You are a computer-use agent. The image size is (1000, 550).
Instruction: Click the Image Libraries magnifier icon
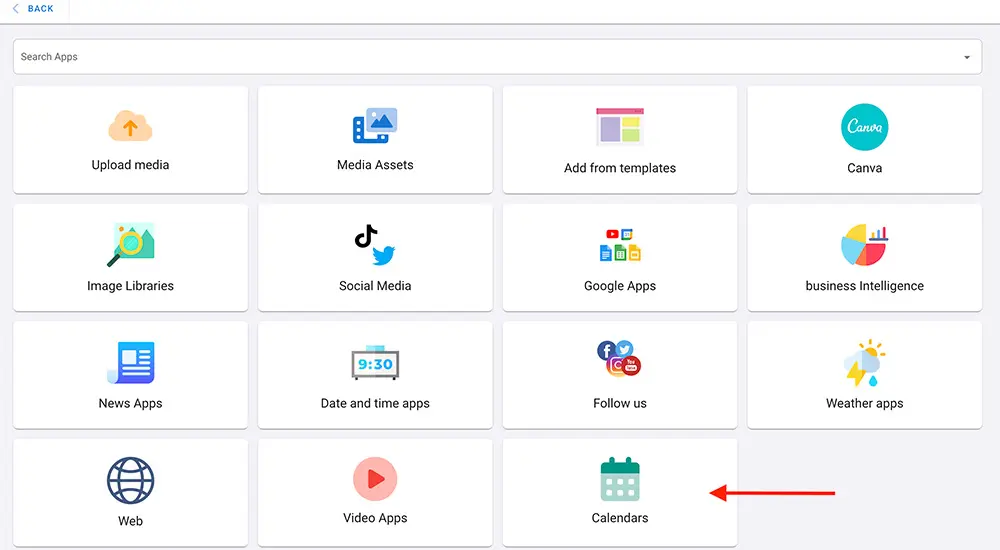click(x=130, y=245)
